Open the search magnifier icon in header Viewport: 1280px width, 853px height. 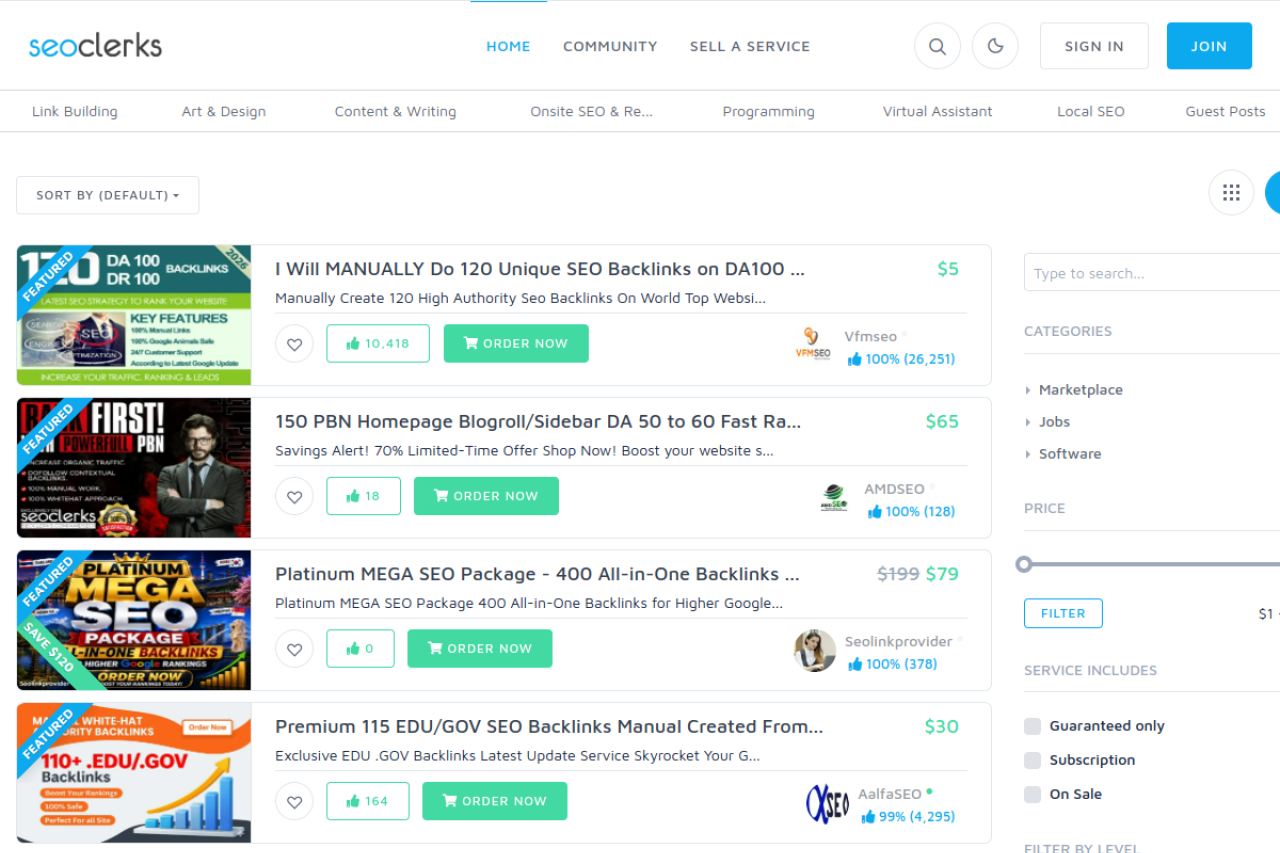coord(937,46)
